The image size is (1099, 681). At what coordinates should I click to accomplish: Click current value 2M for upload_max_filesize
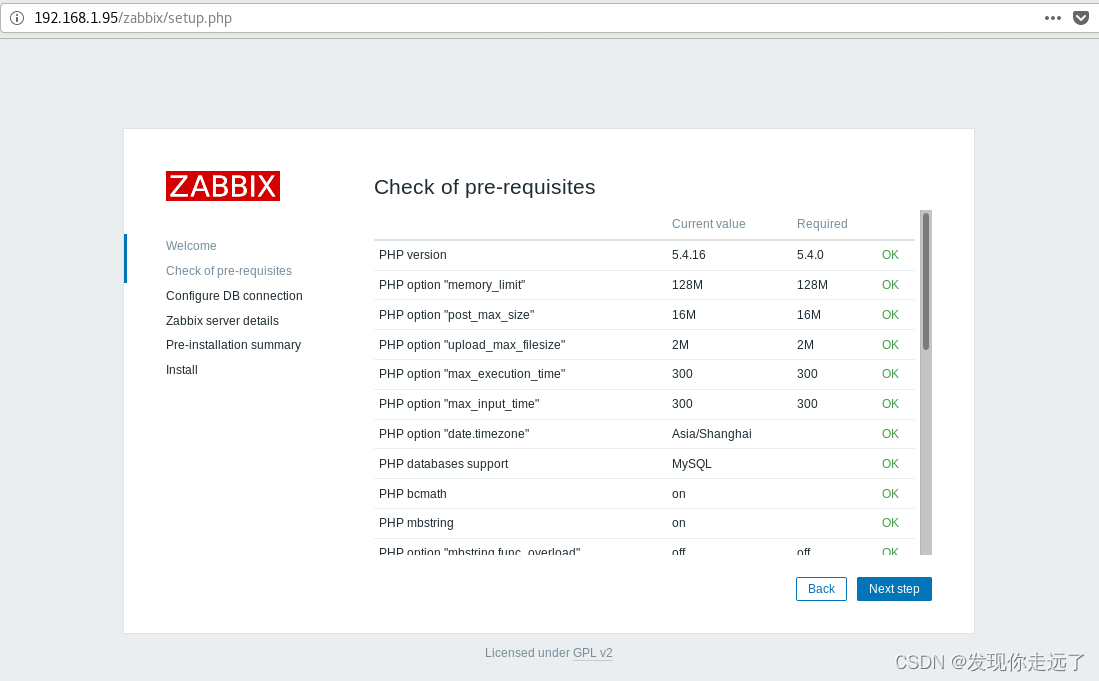point(680,345)
